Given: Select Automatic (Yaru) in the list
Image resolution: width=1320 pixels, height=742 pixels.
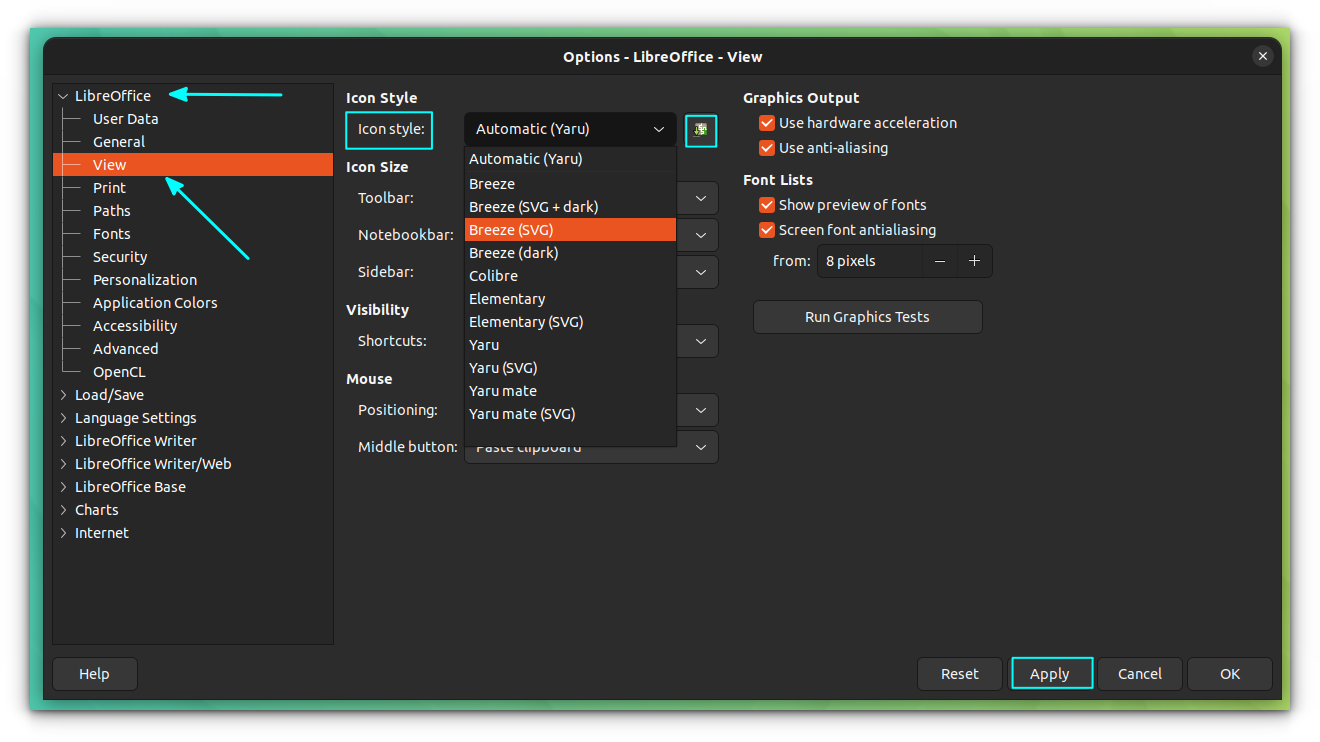Looking at the screenshot, I should tap(570, 159).
